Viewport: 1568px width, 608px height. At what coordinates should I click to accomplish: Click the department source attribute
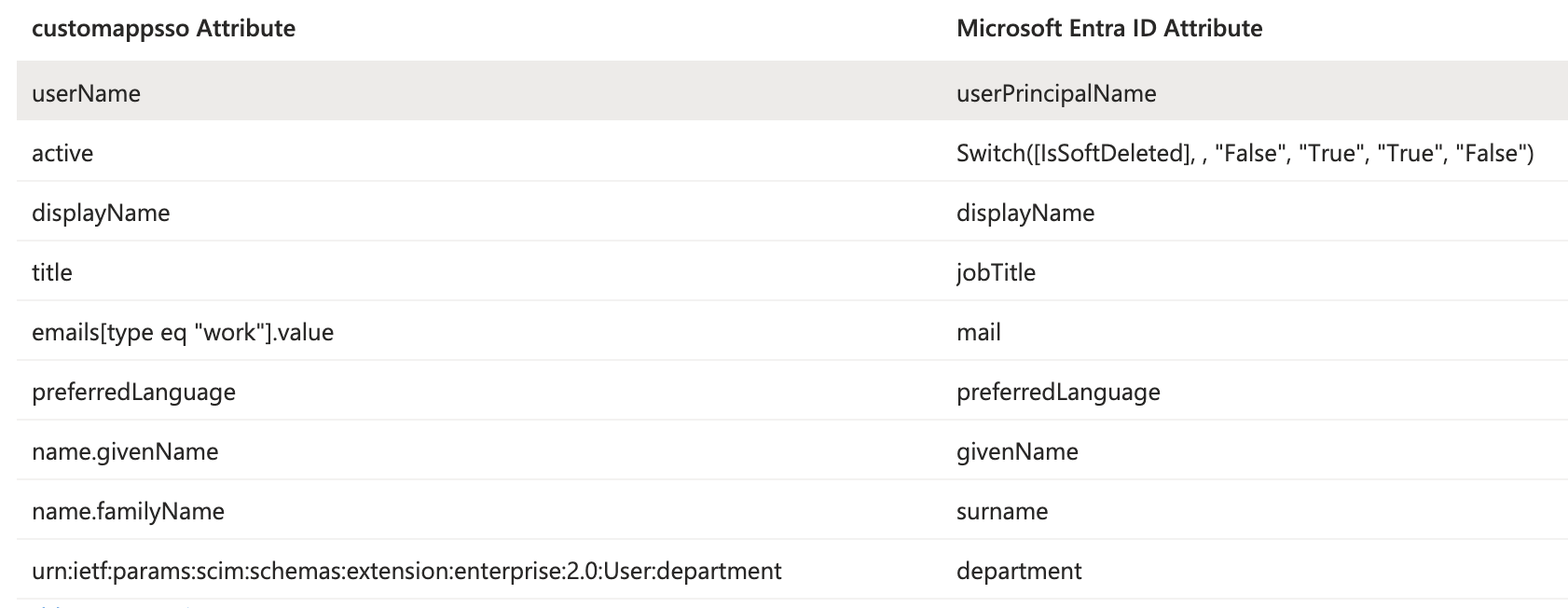(x=1018, y=571)
